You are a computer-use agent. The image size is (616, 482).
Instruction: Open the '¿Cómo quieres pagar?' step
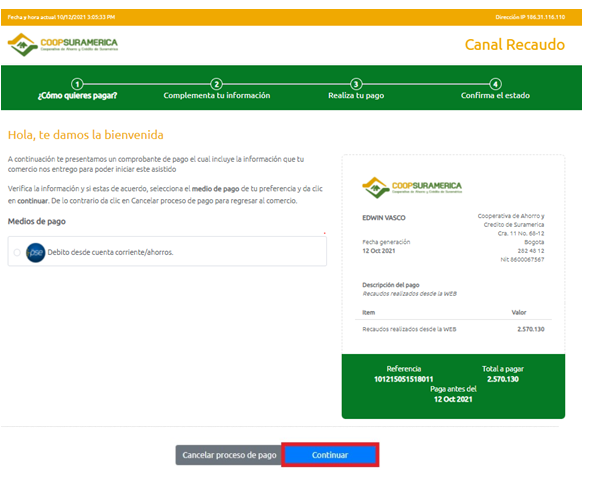tap(77, 96)
